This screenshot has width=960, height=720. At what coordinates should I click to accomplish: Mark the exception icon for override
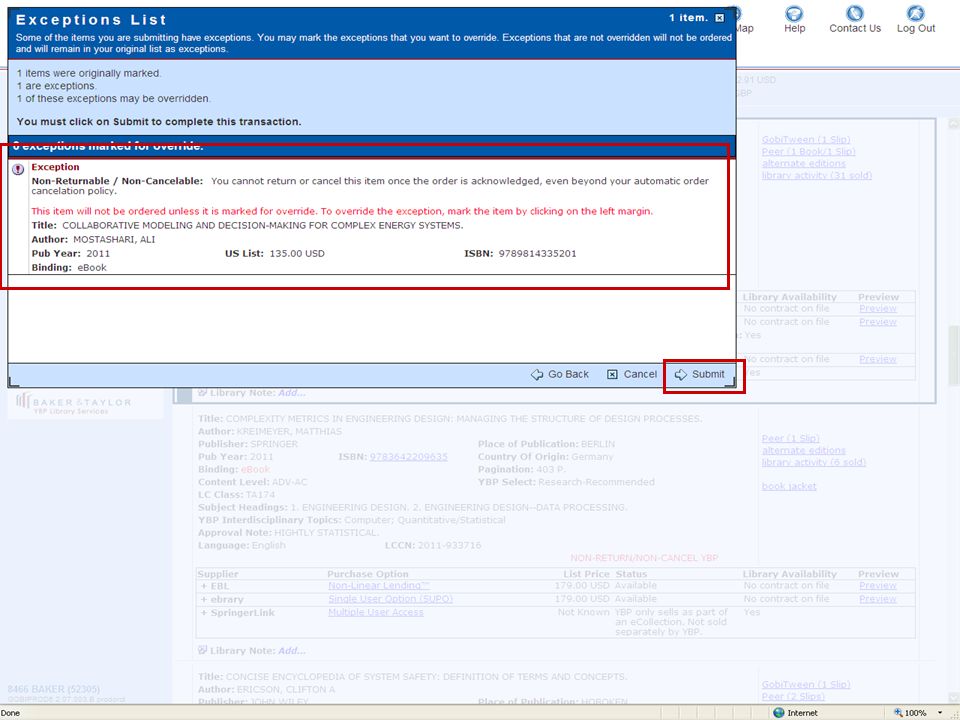point(18,170)
